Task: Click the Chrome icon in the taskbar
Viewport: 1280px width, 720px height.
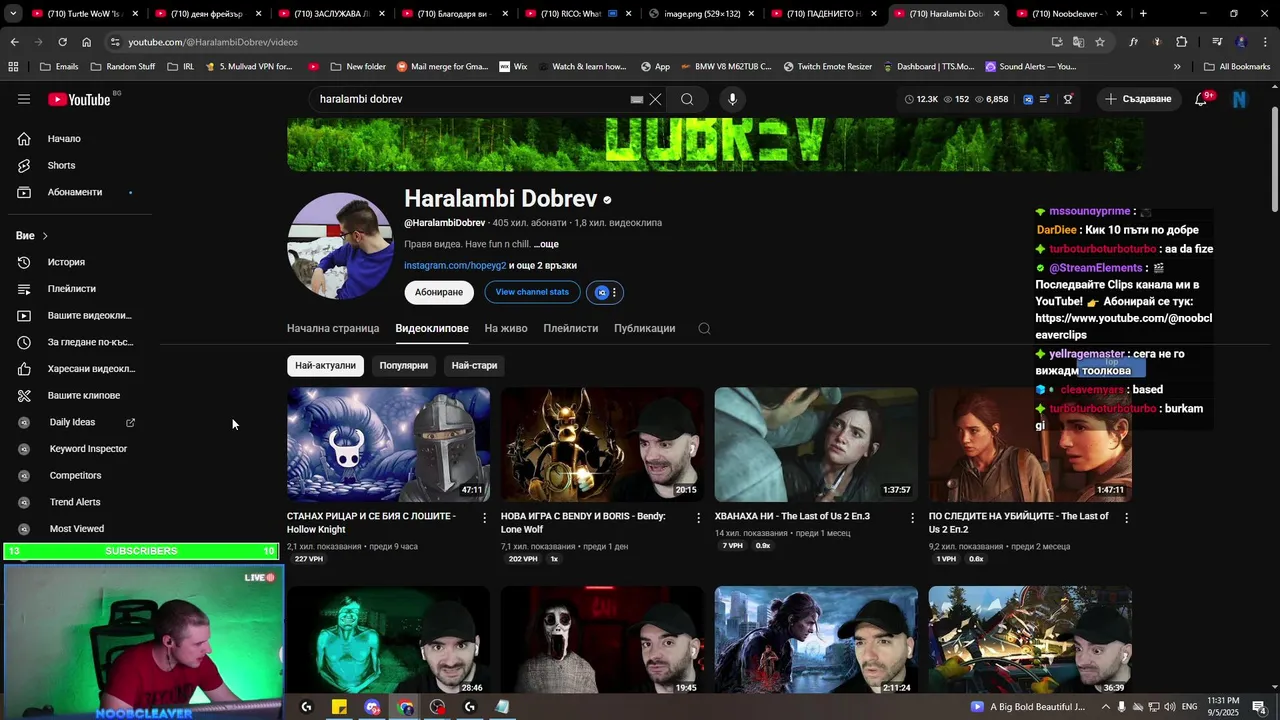Action: tap(405, 707)
